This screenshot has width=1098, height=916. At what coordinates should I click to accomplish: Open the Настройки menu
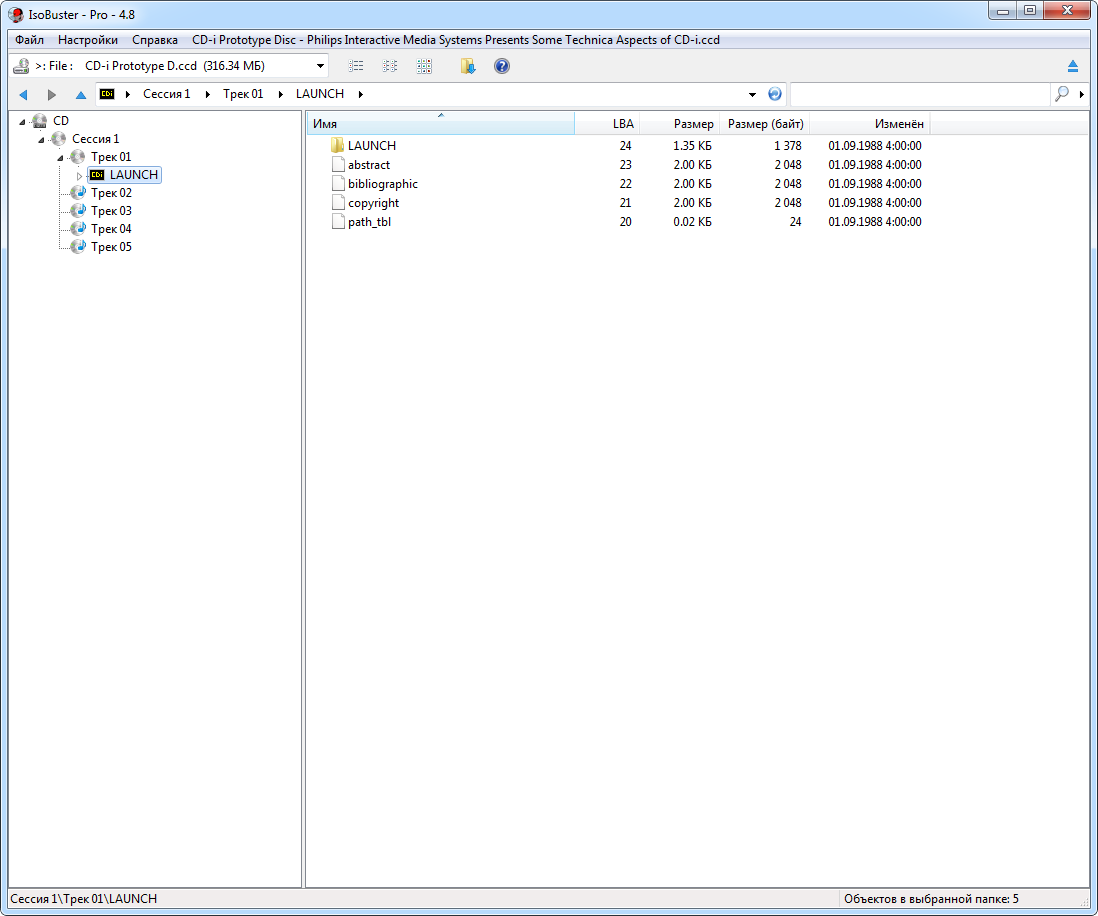tap(88, 40)
